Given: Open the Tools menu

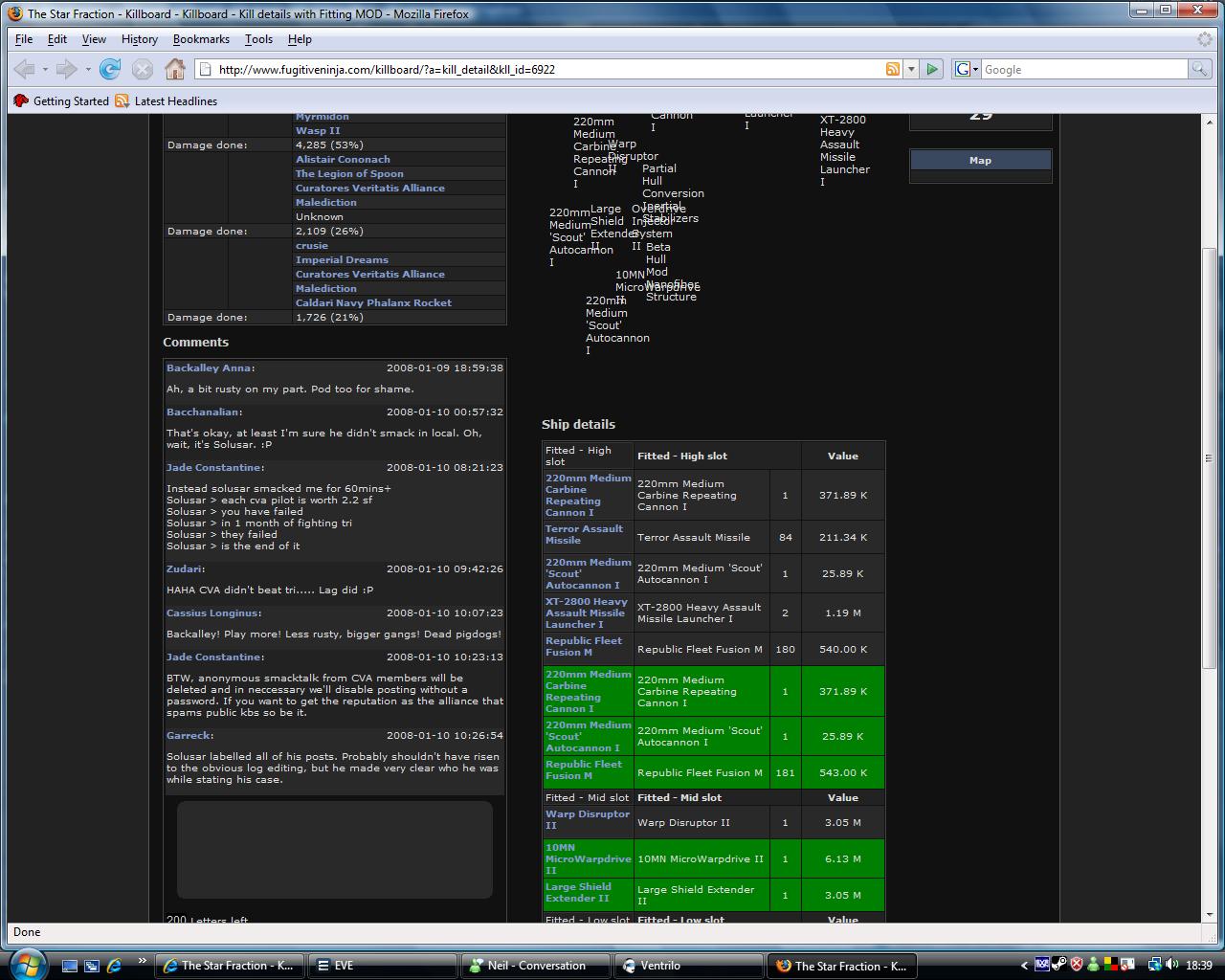Looking at the screenshot, I should pyautogui.click(x=258, y=39).
